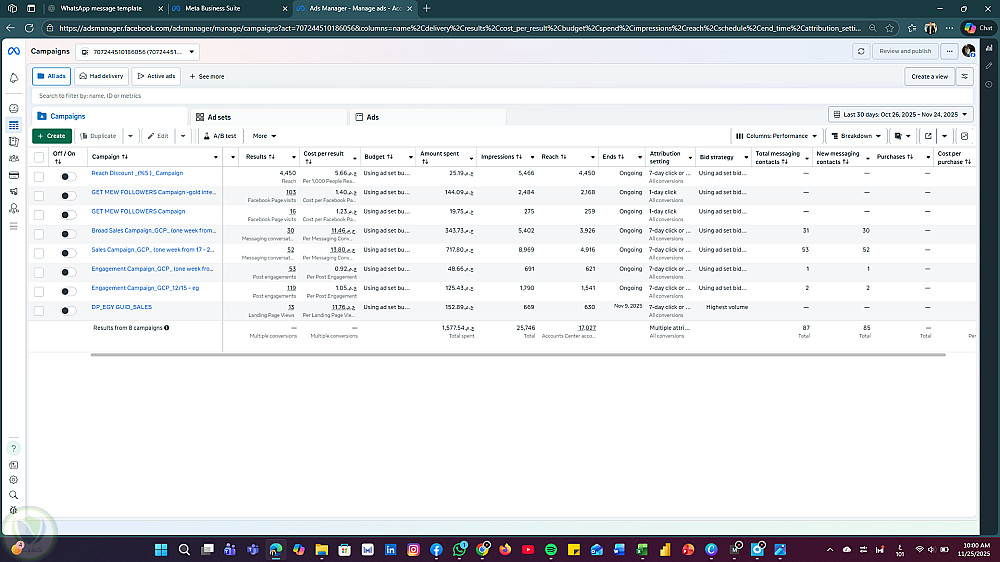Toggle the Reach Discount campaign on/off switch
Image resolution: width=1000 pixels, height=562 pixels.
click(68, 177)
